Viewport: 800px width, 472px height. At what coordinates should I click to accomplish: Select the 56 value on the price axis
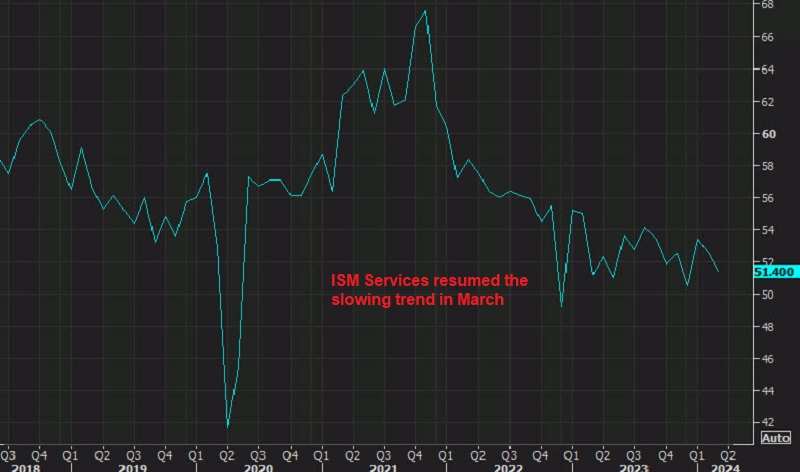click(x=768, y=198)
